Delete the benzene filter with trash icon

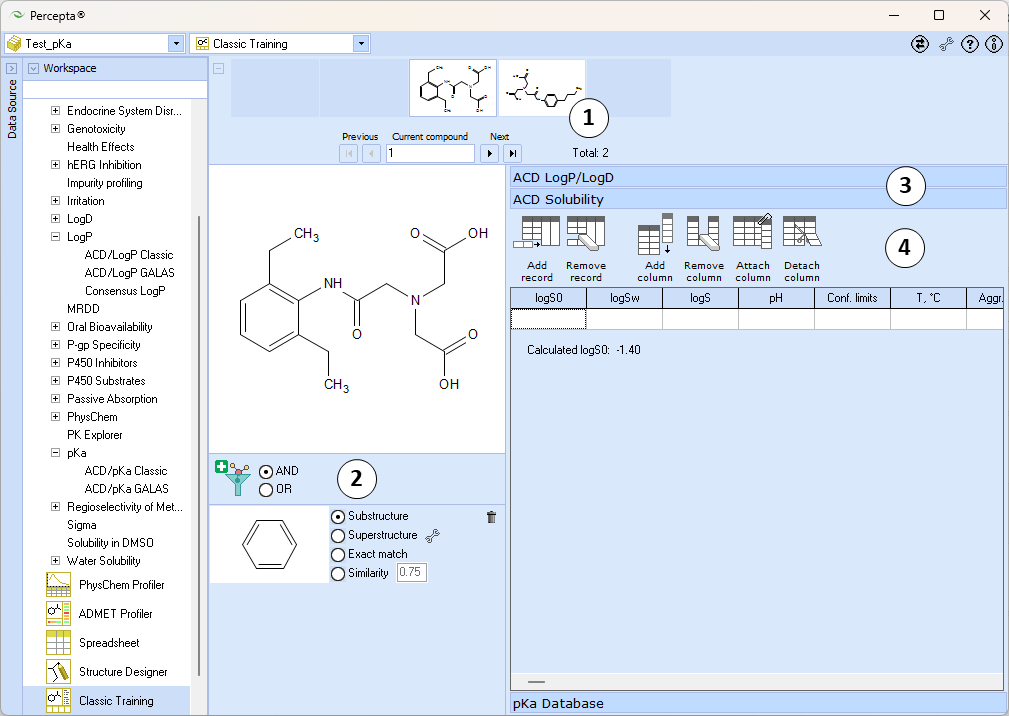492,517
